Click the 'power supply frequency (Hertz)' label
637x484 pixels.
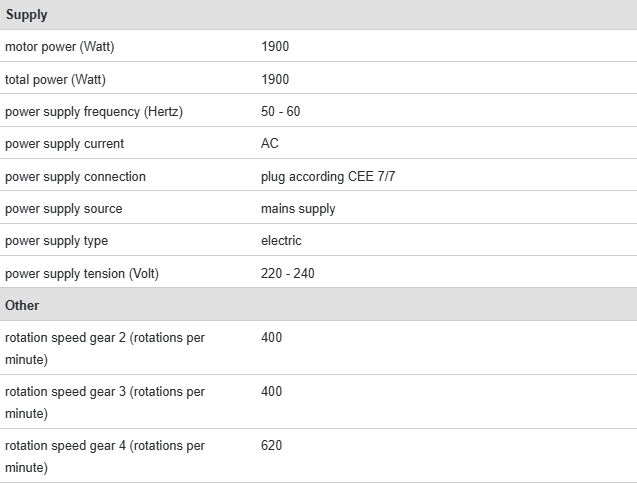tap(94, 111)
